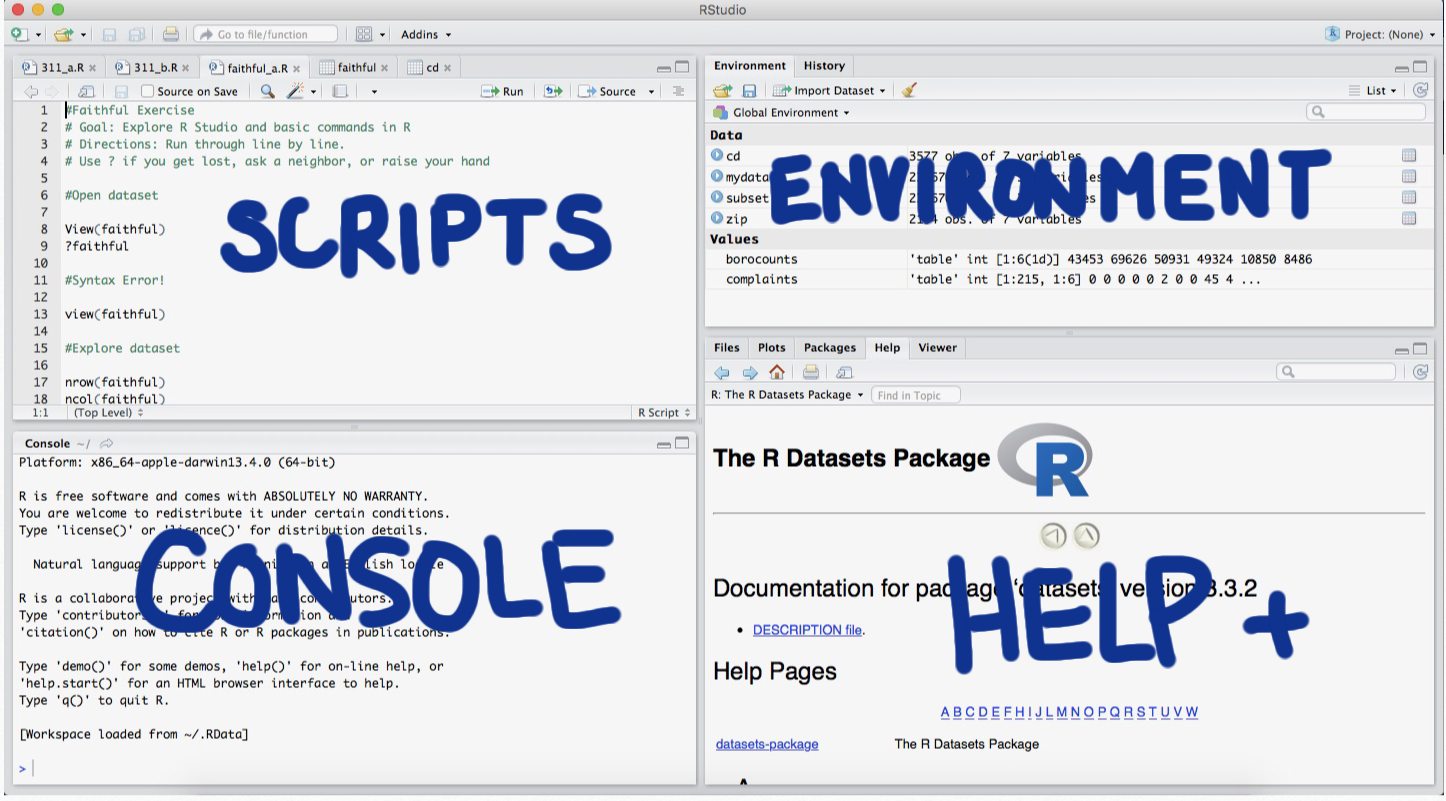Screen dimensions: 1446x801
Task: Click the View current directory arrow in Console
Action: [107, 443]
